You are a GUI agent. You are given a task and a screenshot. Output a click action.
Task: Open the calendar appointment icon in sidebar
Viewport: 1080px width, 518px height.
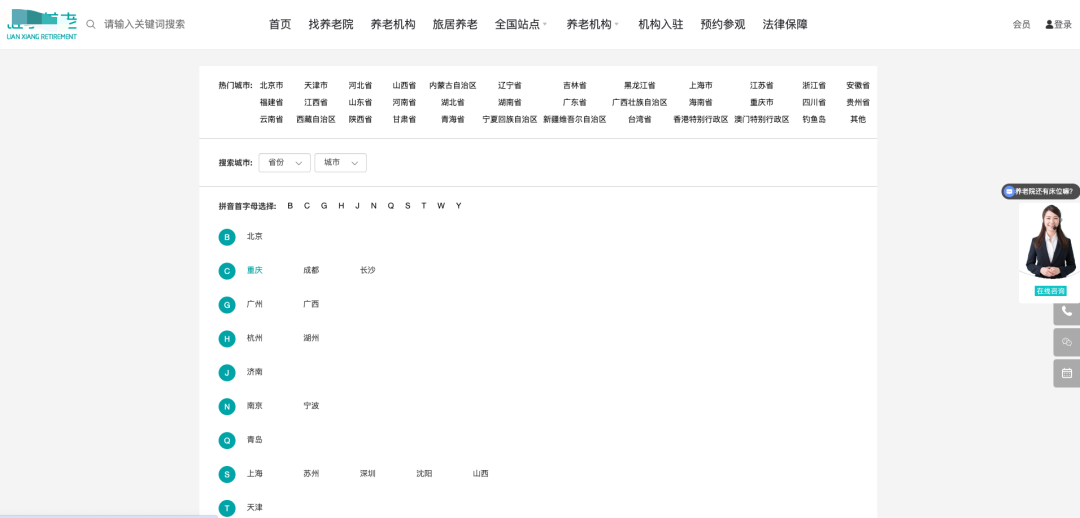pyautogui.click(x=1066, y=373)
